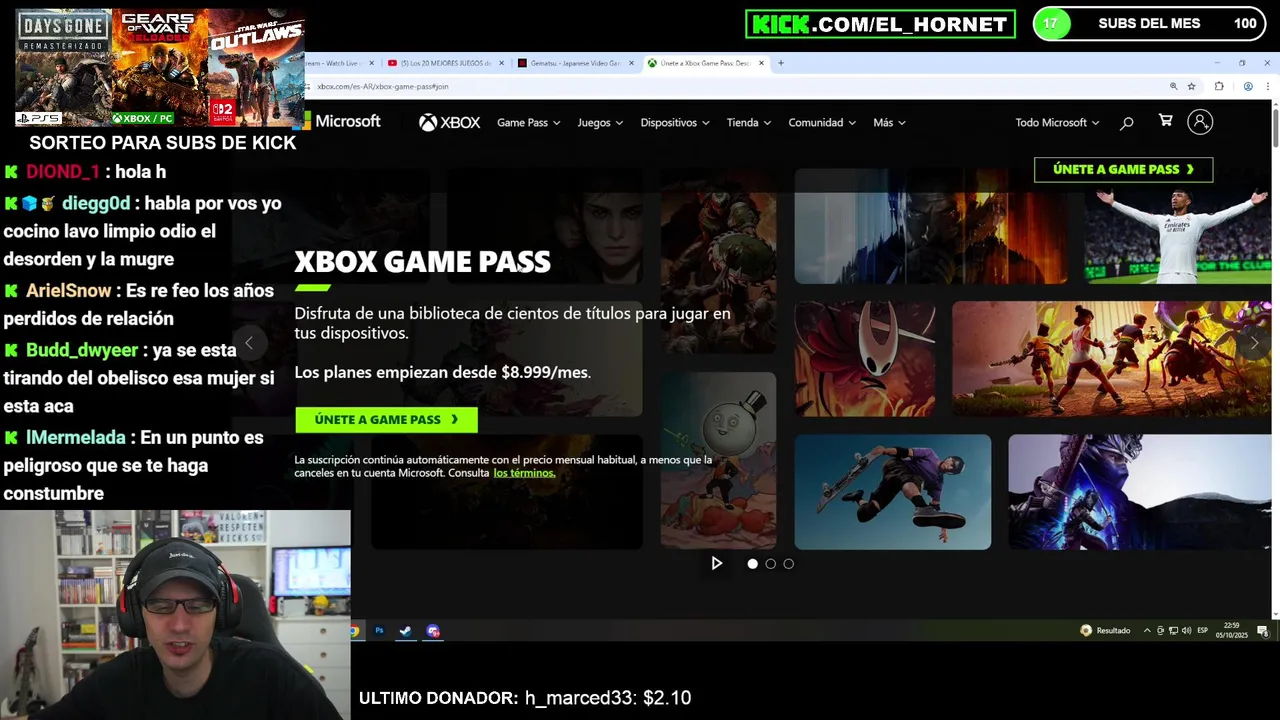Click the network icon in system tray

(1173, 631)
